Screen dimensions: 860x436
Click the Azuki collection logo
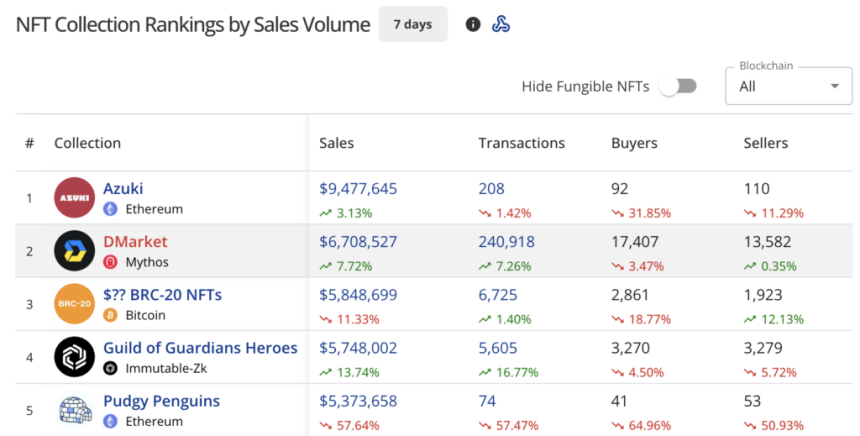74,197
